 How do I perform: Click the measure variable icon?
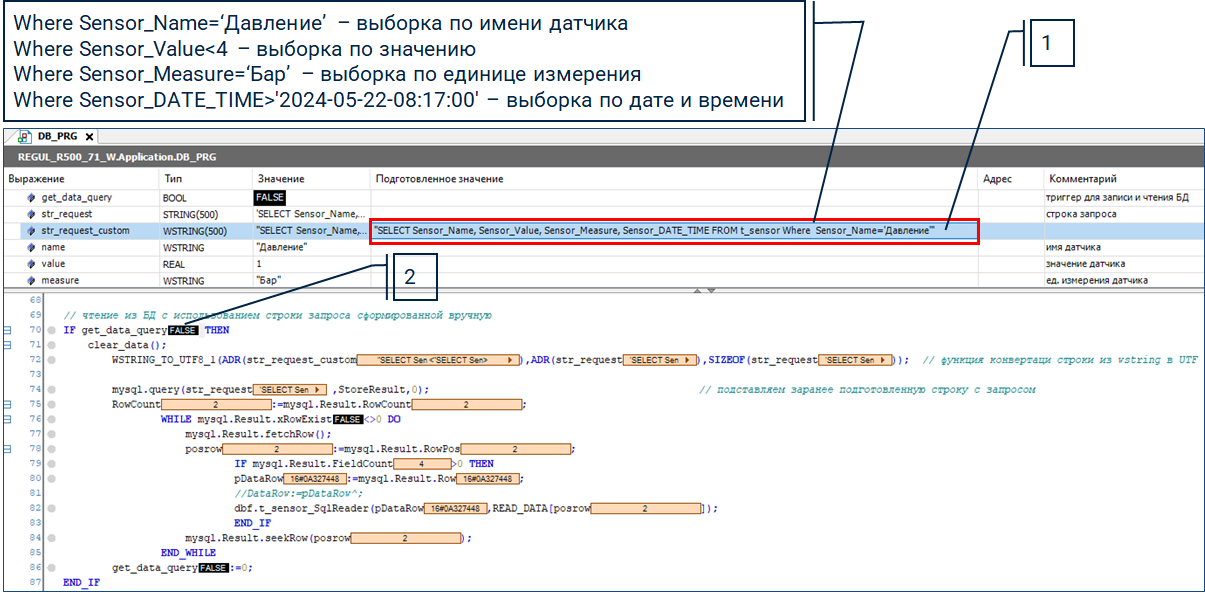point(32,280)
